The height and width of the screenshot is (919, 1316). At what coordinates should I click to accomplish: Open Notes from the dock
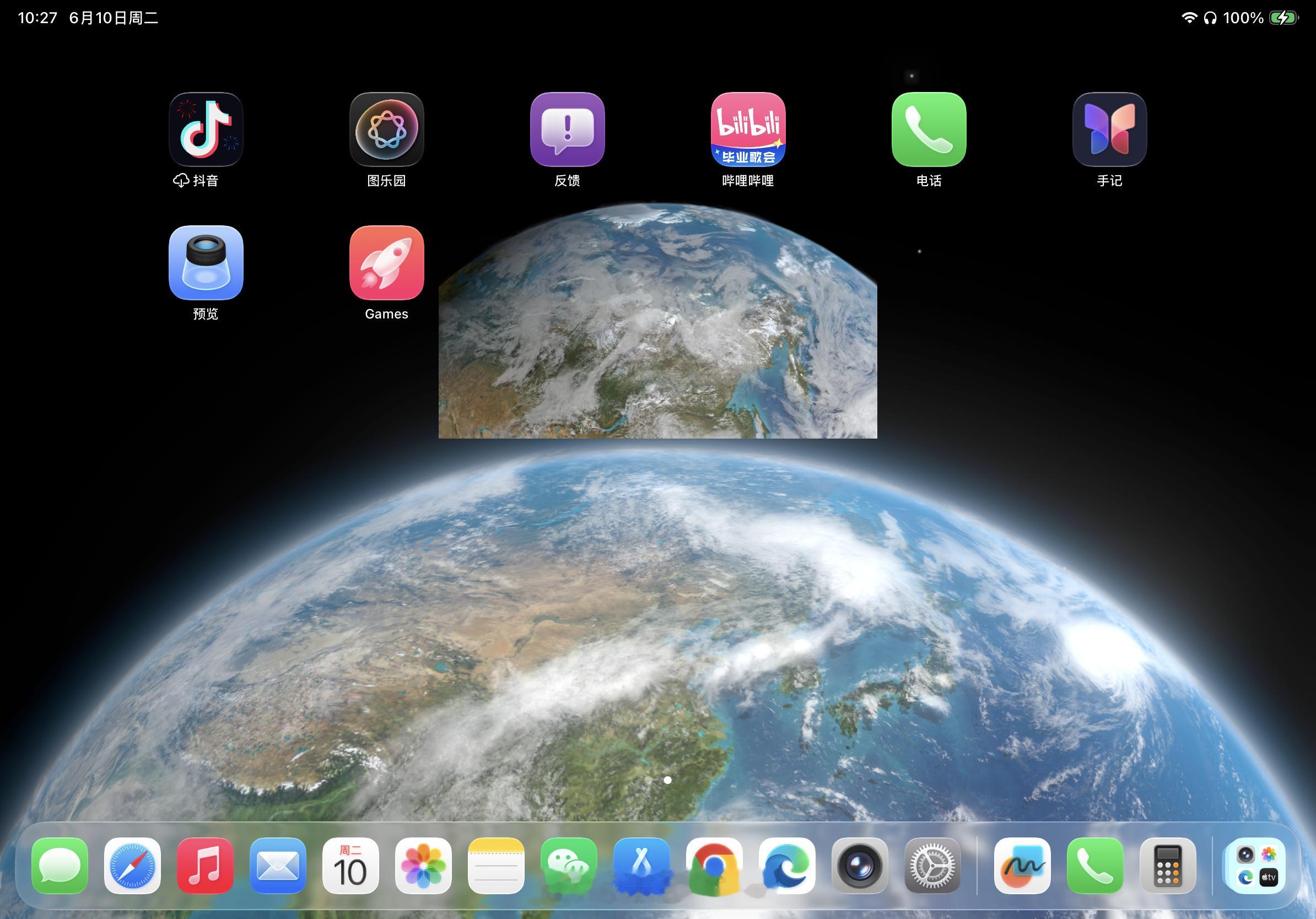pos(497,866)
